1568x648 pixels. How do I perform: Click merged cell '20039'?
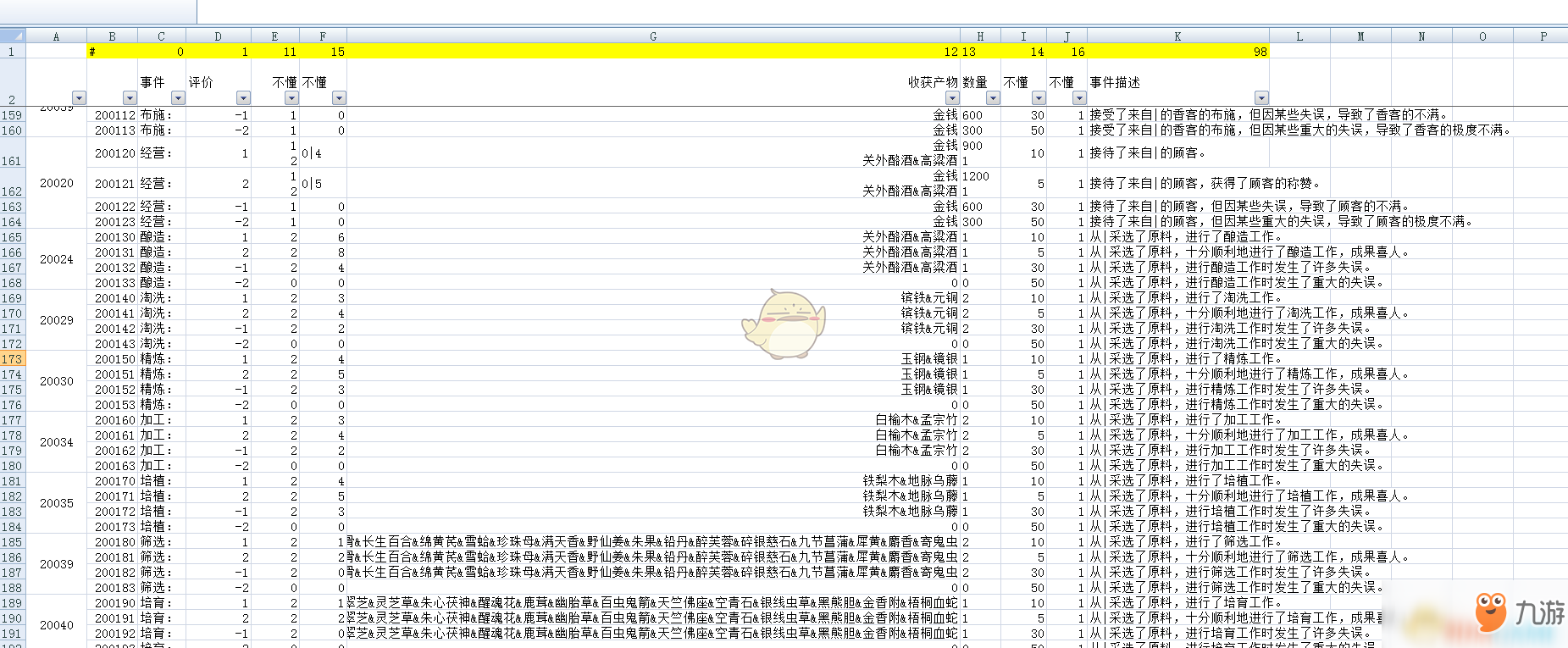pos(56,564)
